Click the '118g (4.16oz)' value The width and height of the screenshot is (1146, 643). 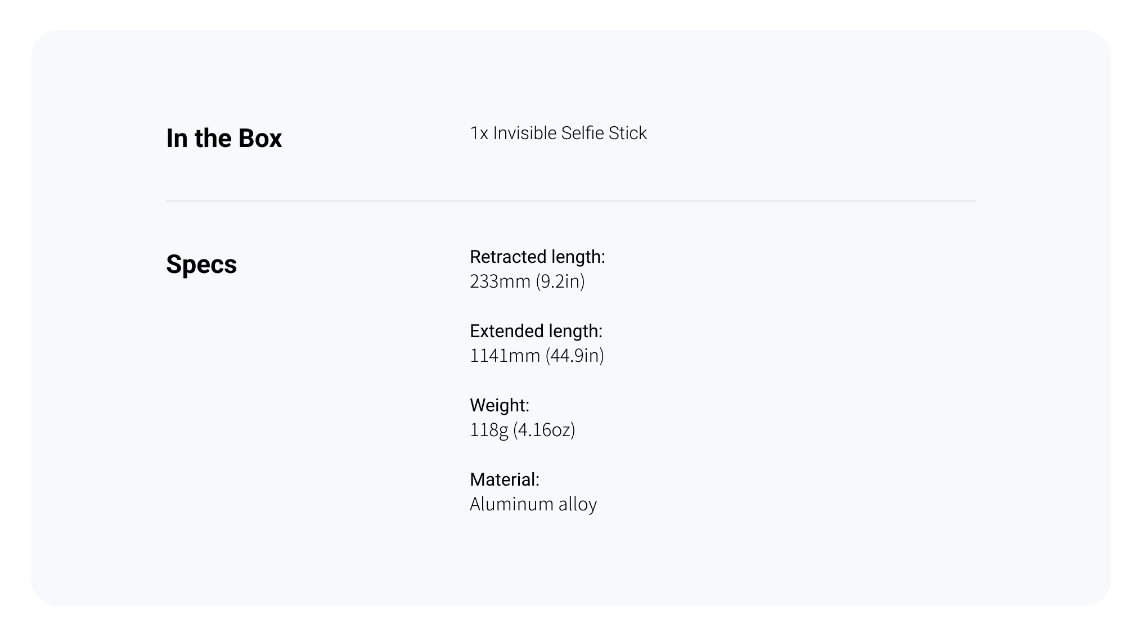[523, 430]
